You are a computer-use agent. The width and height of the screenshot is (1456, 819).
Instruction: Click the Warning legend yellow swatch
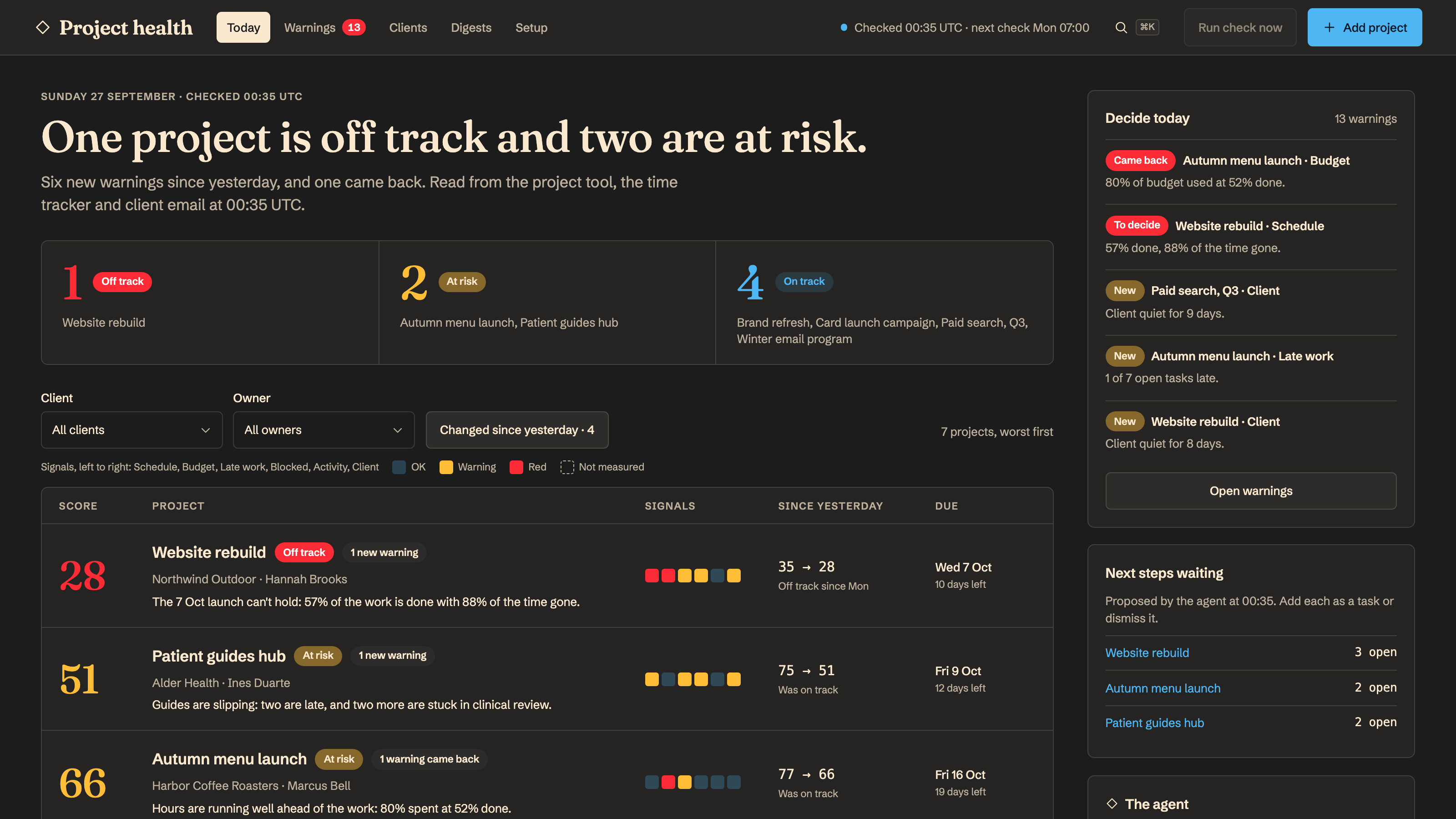(x=446, y=467)
